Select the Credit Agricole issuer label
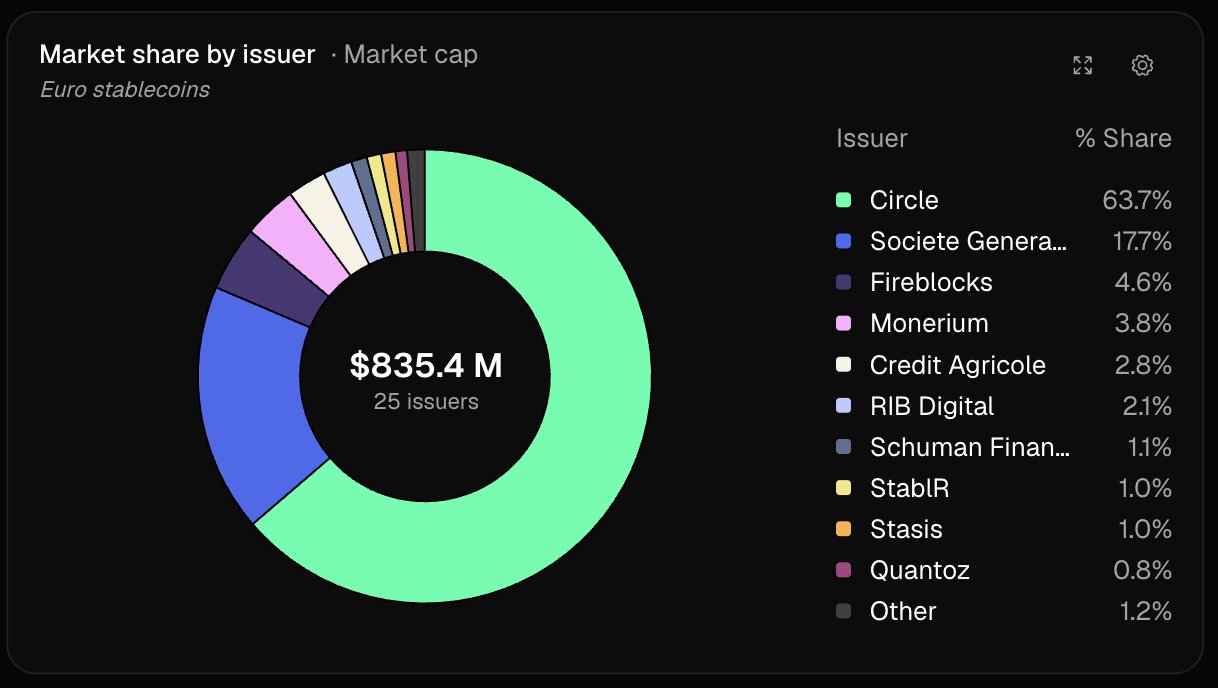Screen dimensions: 1218x688 pos(958,365)
